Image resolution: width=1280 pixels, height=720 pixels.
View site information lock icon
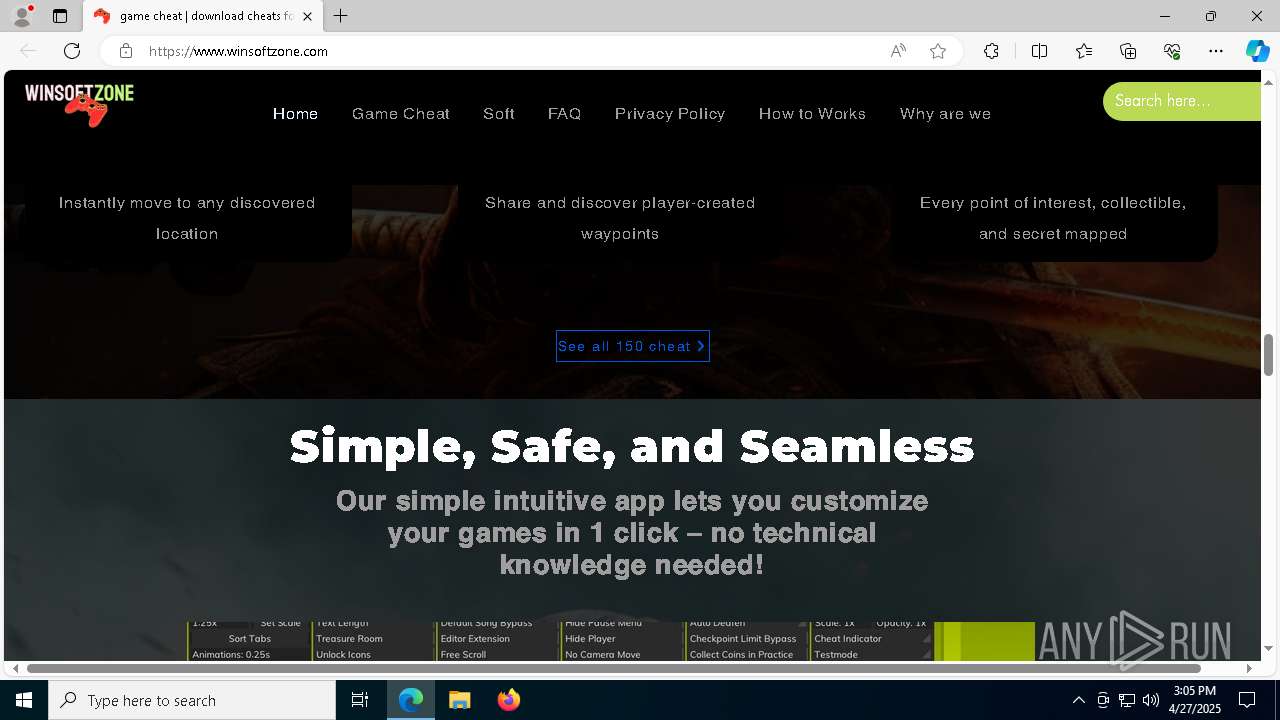tap(125, 51)
